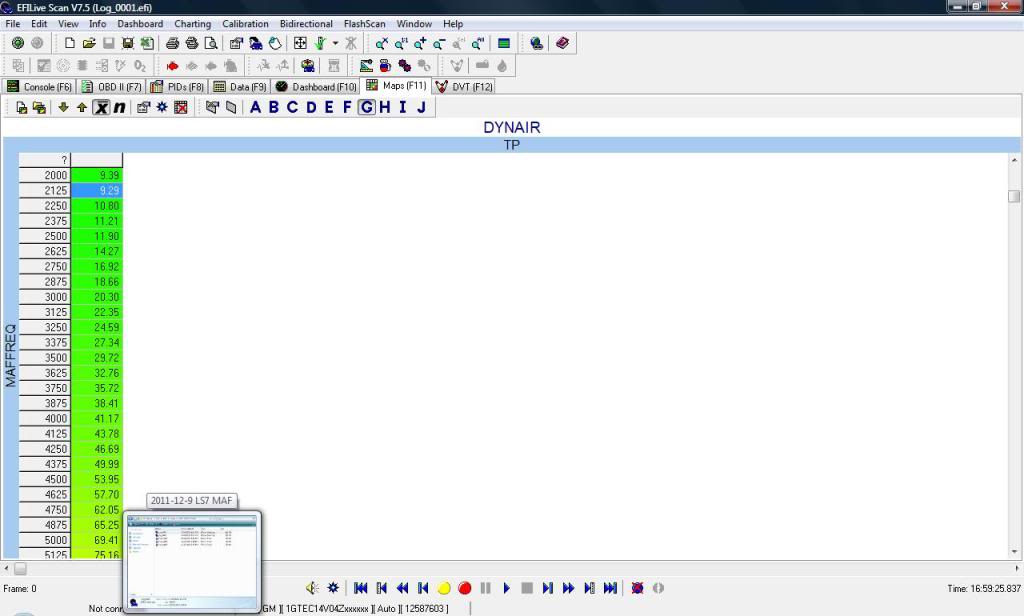The width and height of the screenshot is (1024, 616).
Task: Click the highlighted 9.29 cell
Action: (x=97, y=191)
